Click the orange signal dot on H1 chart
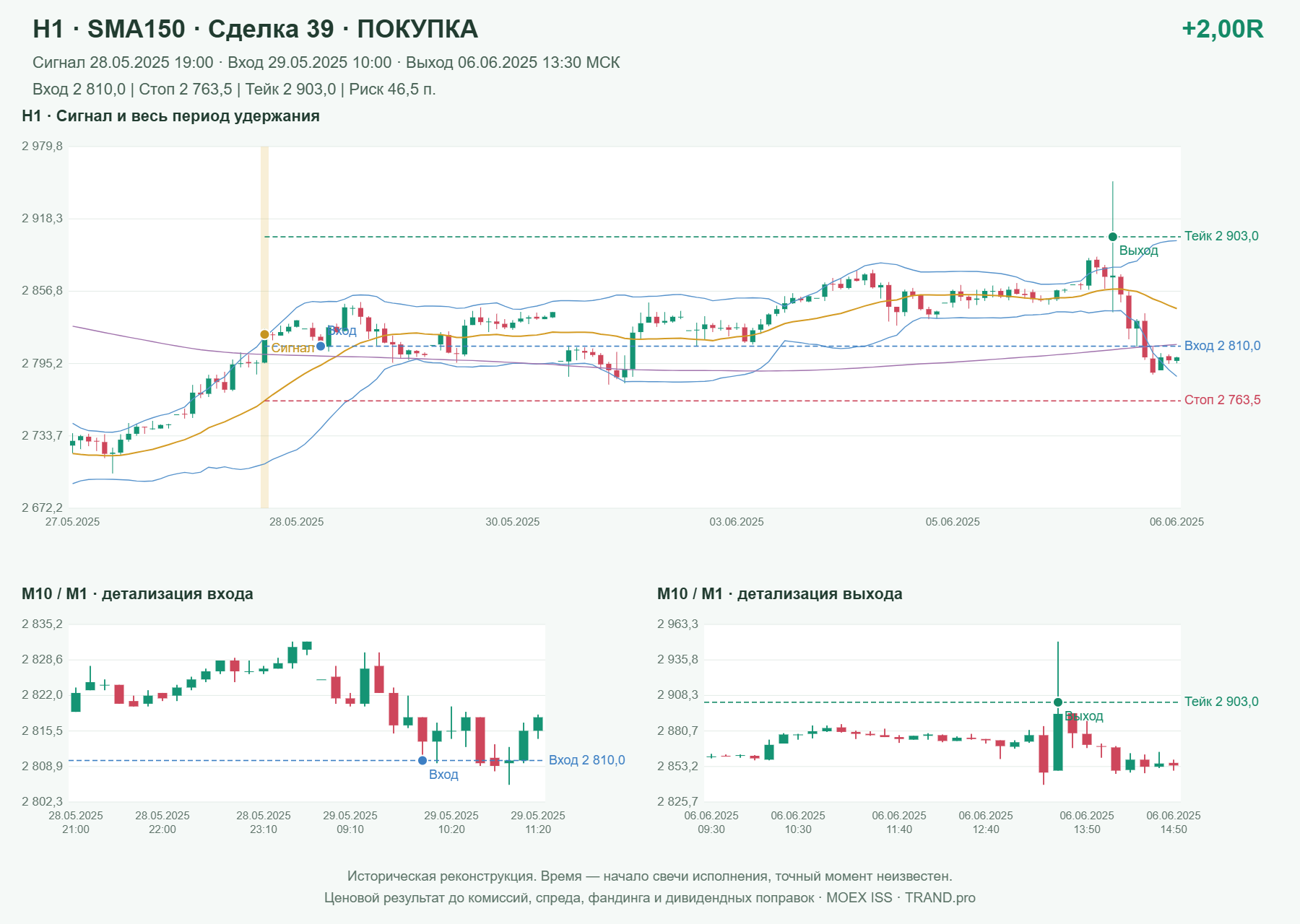The height and width of the screenshot is (924, 1300). coord(264,334)
